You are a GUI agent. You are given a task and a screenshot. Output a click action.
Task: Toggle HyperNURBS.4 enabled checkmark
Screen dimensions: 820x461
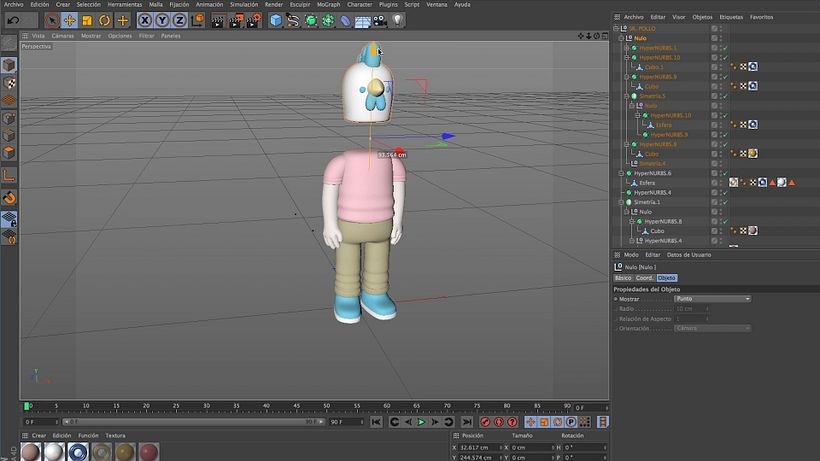point(726,193)
